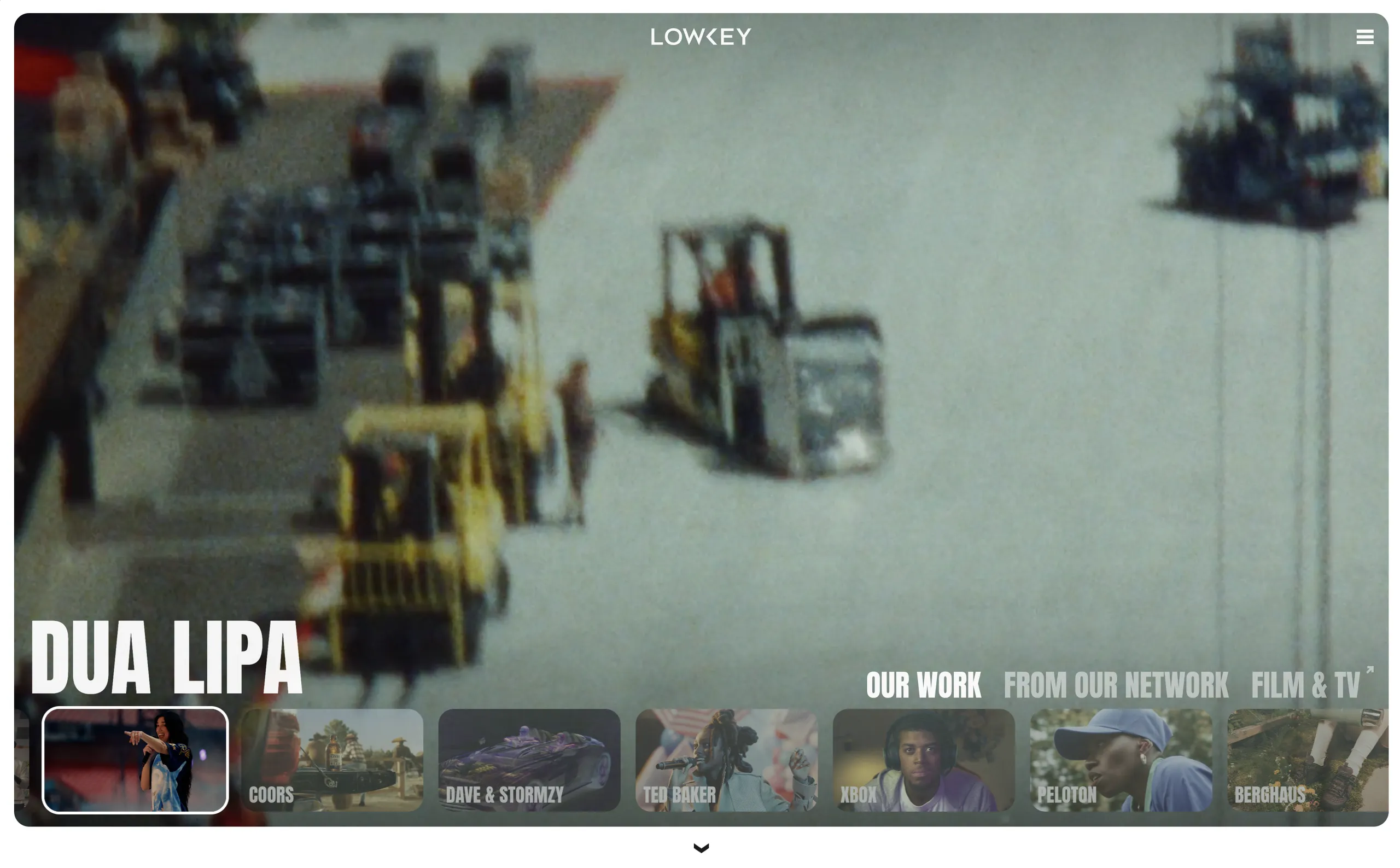The image size is (1400, 868).
Task: Click the external arrow beside Film & TV
Action: (x=1369, y=670)
